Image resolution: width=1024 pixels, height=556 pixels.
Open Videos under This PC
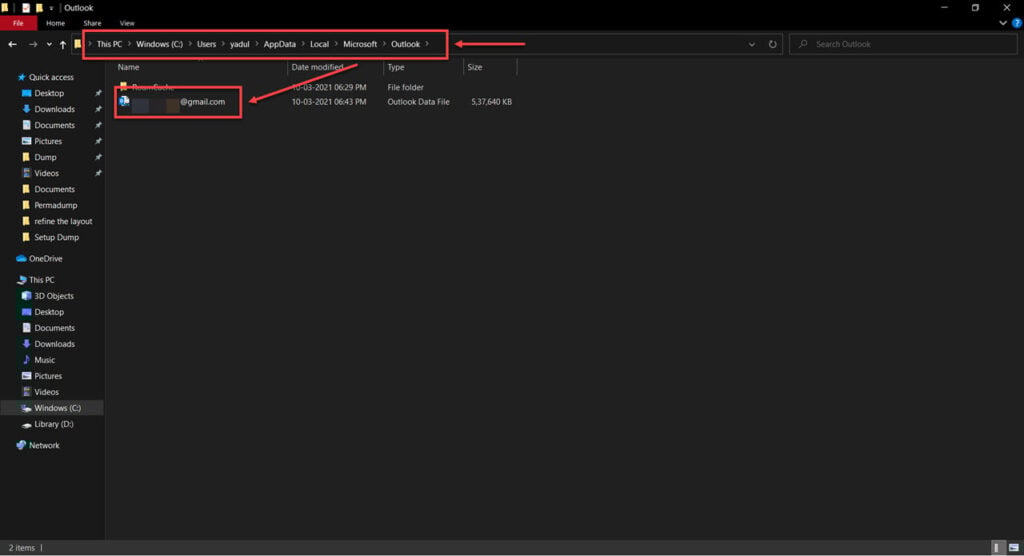(x=46, y=392)
